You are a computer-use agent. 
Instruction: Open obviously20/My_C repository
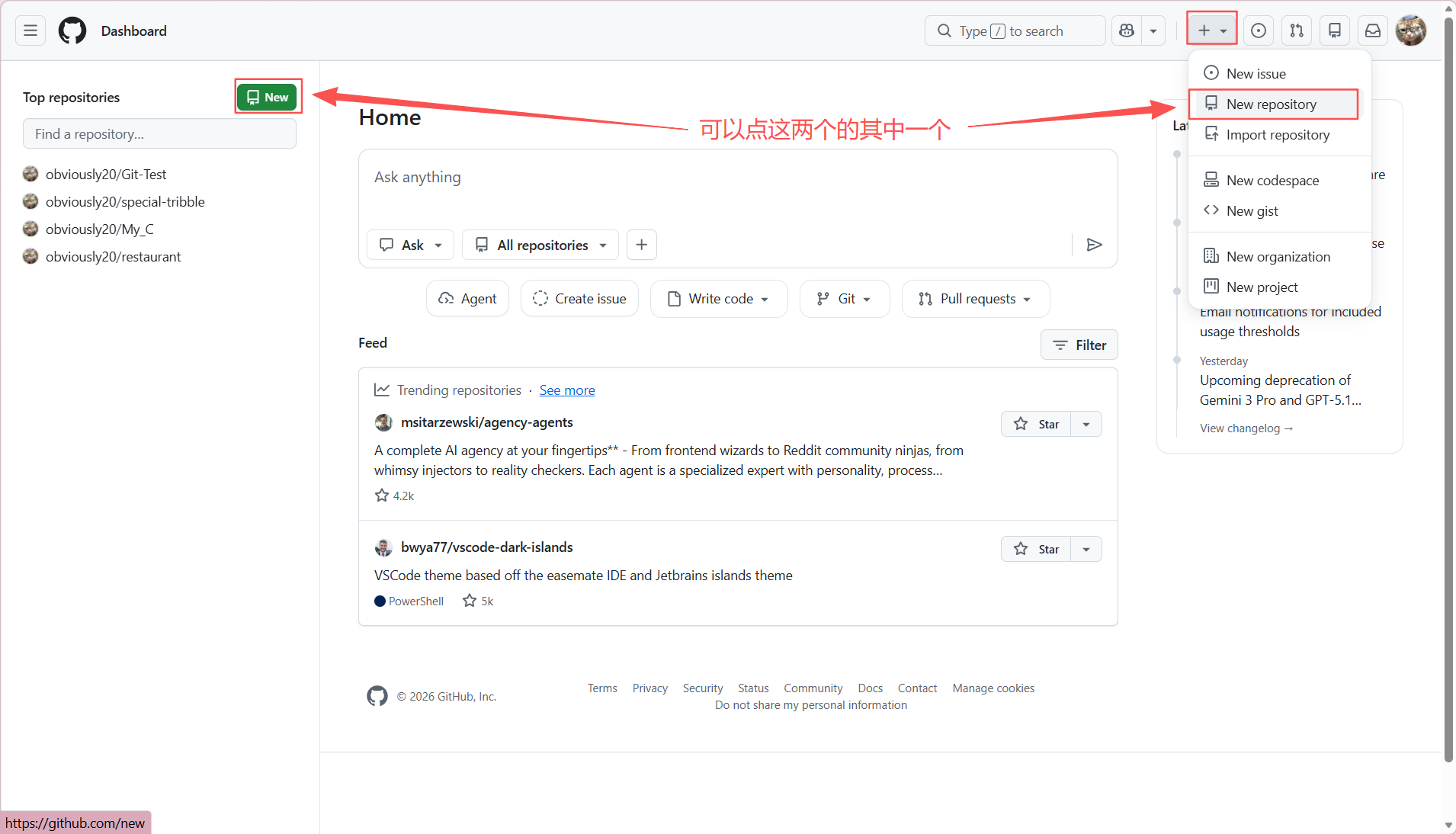pyautogui.click(x=99, y=229)
